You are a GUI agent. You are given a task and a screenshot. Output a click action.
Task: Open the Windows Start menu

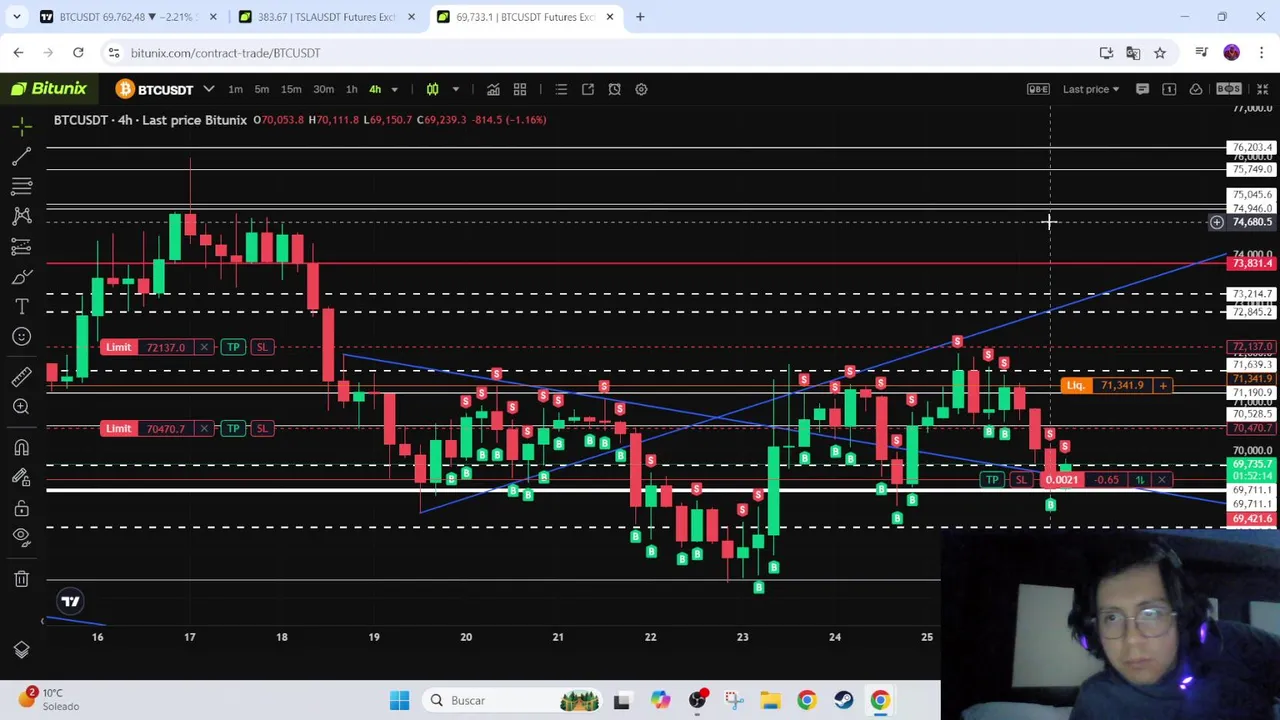(399, 700)
